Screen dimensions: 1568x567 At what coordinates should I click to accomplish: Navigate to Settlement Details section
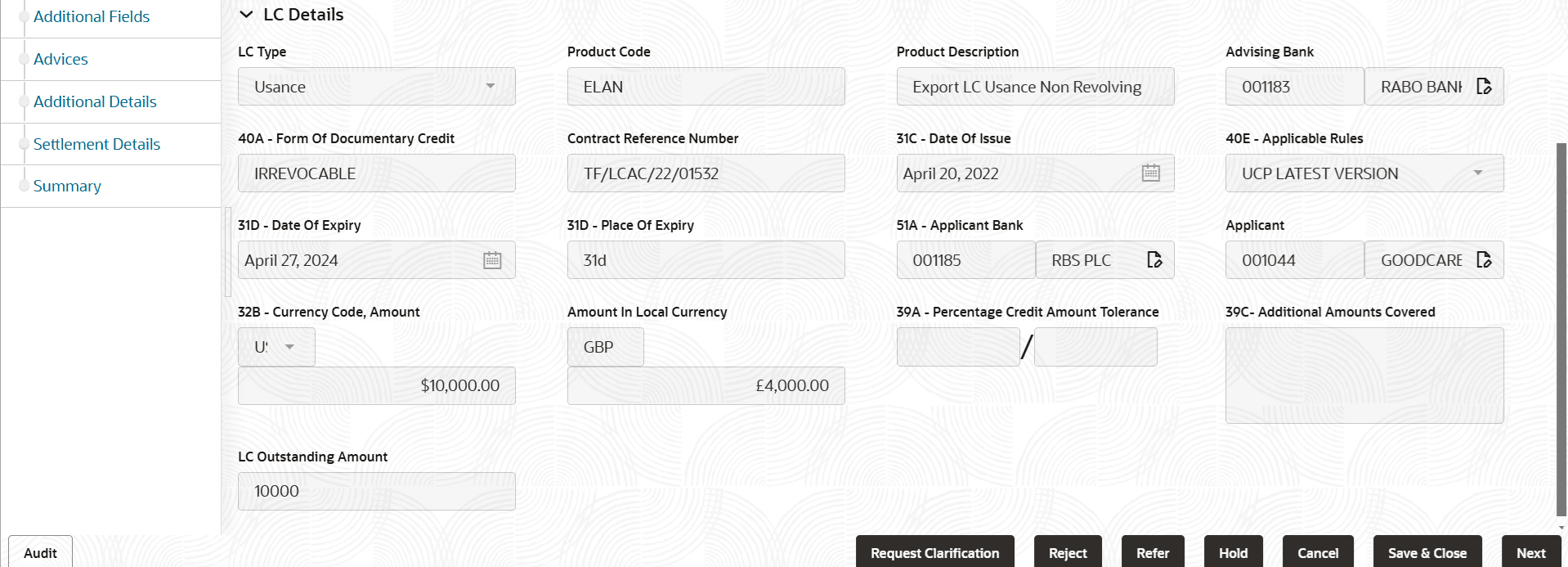(x=96, y=143)
